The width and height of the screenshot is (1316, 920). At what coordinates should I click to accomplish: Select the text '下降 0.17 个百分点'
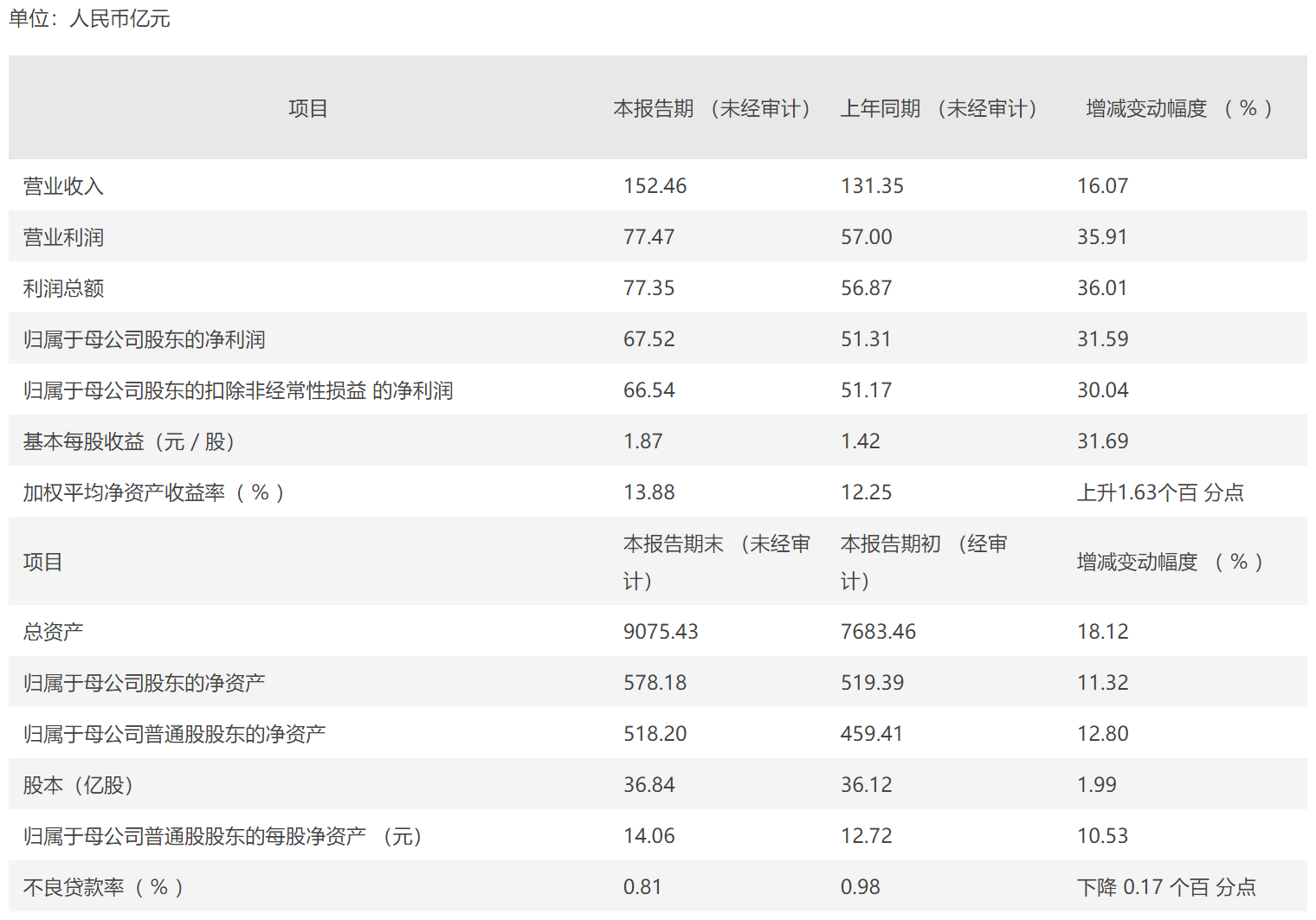(x=1166, y=887)
